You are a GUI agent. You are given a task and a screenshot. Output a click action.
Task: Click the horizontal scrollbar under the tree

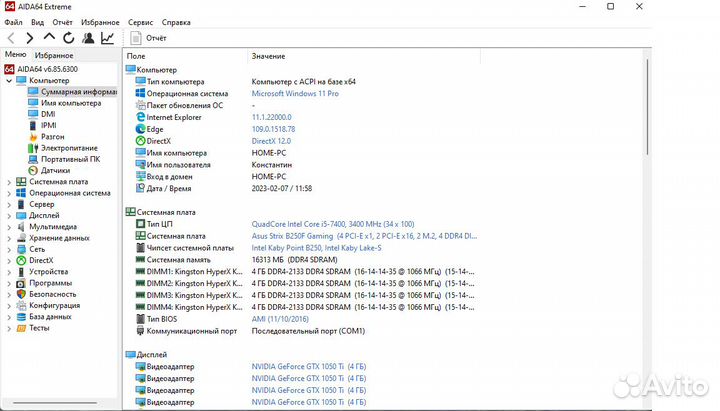tap(55, 403)
